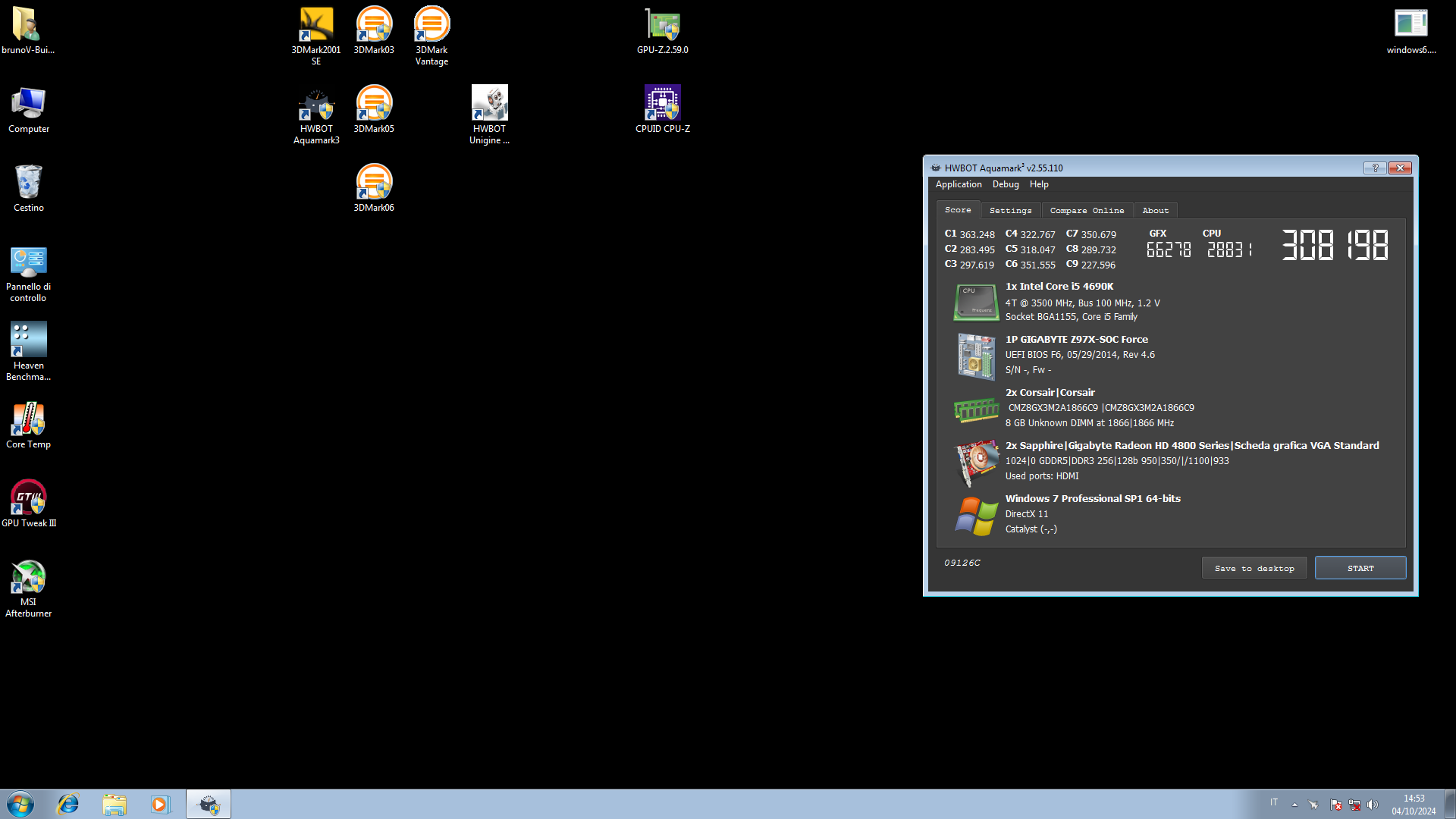The image size is (1456, 819).
Task: Open the Help menu
Action: (1039, 184)
